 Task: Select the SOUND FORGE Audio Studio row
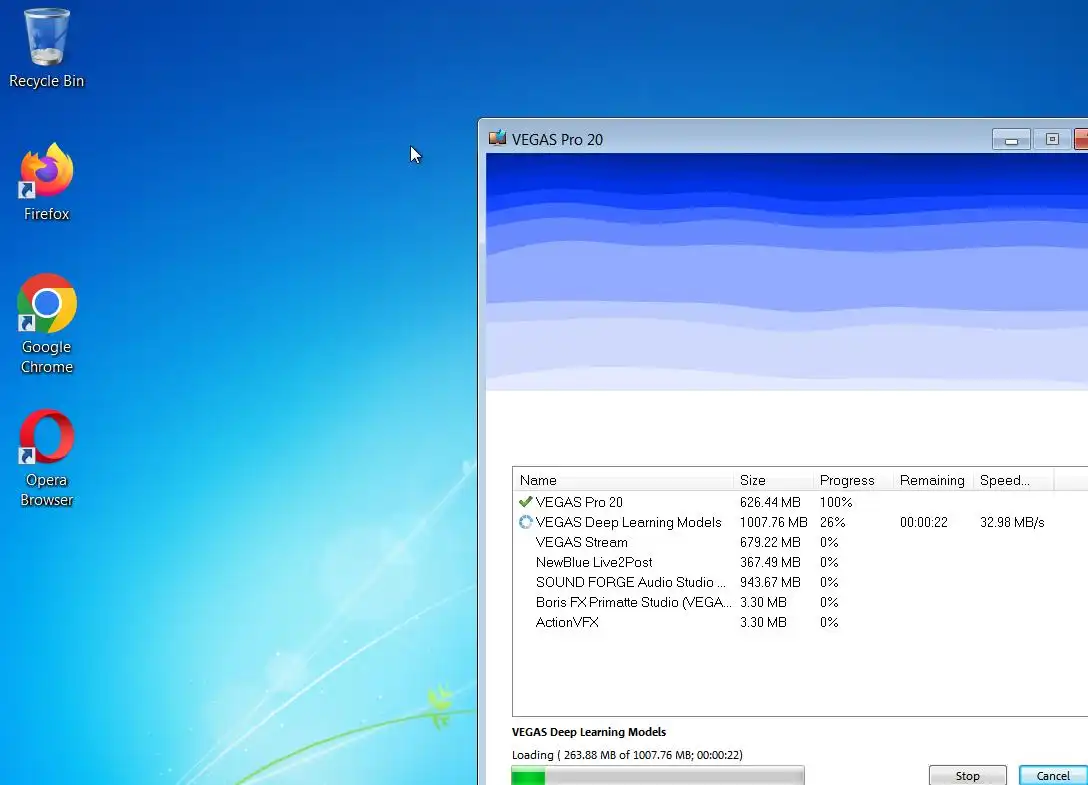click(800, 582)
